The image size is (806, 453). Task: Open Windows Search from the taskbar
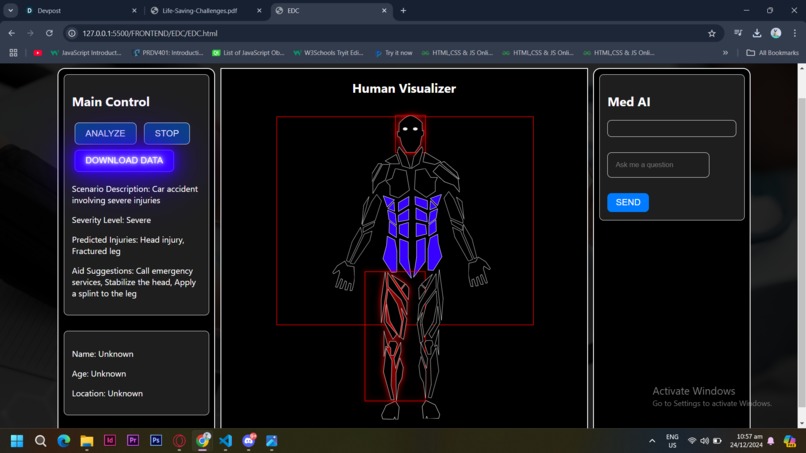coord(41,441)
